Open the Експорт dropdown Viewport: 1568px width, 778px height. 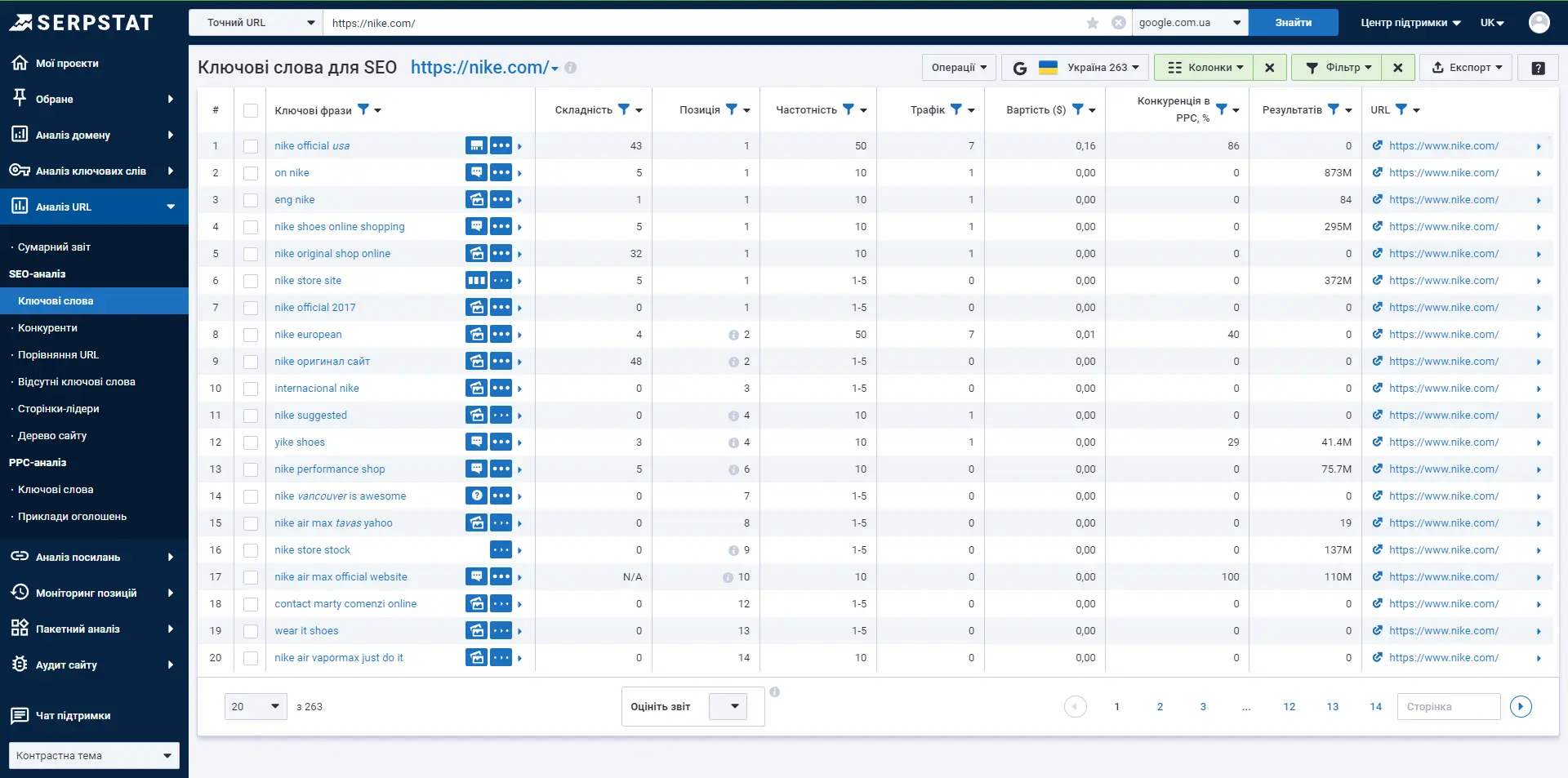pyautogui.click(x=1467, y=68)
